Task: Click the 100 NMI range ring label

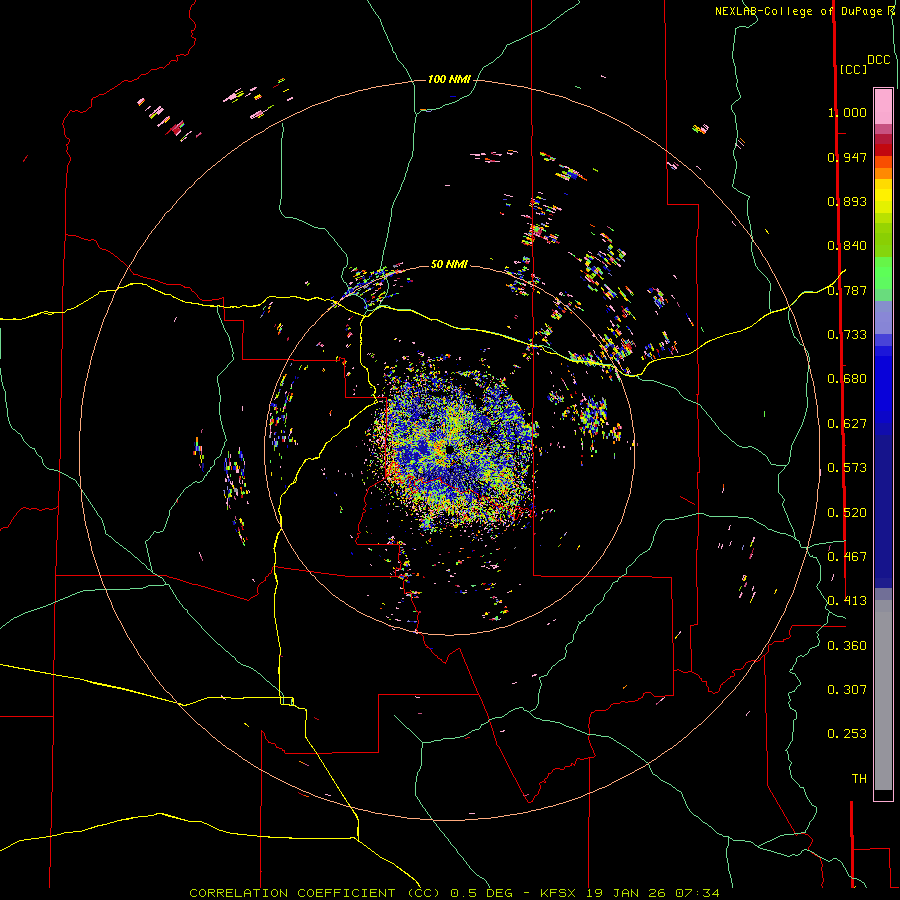Action: click(x=449, y=79)
